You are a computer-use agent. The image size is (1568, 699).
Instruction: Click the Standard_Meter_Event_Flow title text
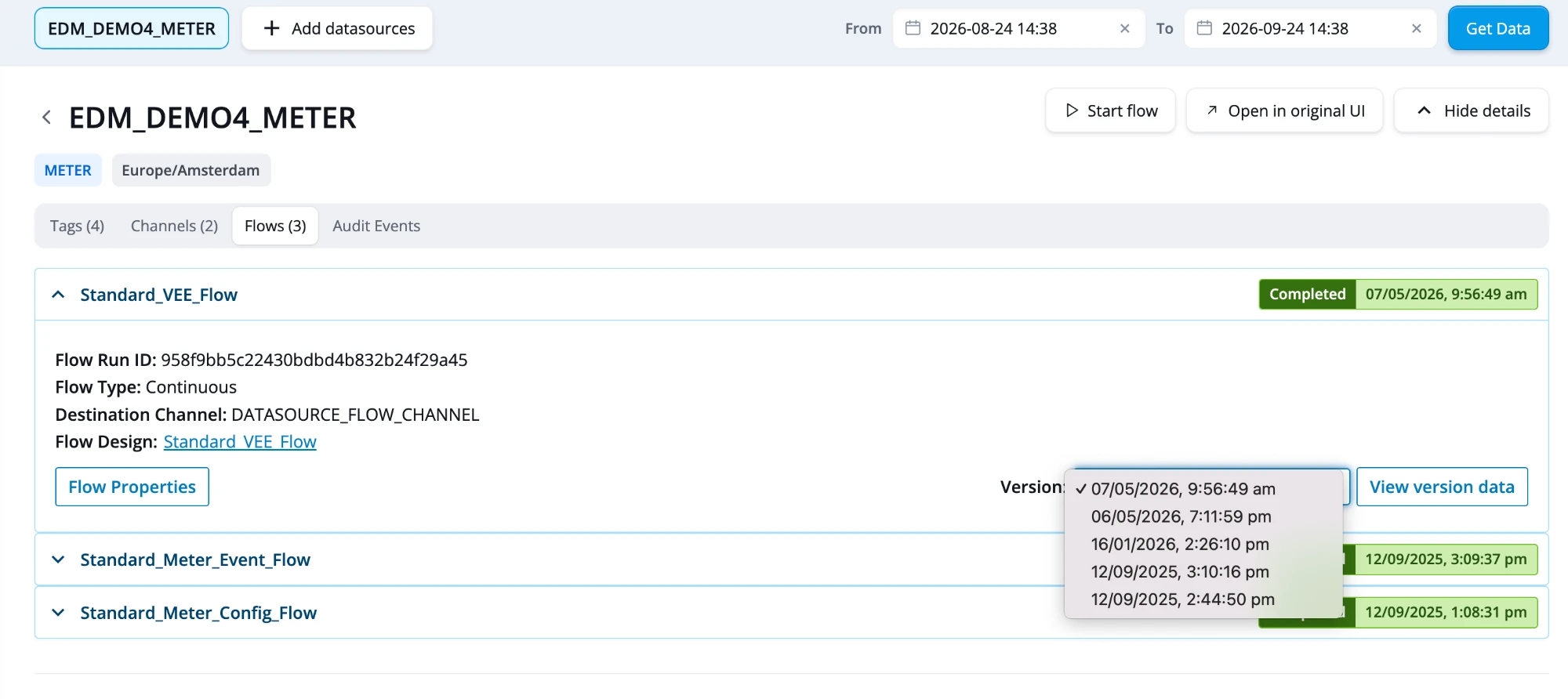point(195,560)
